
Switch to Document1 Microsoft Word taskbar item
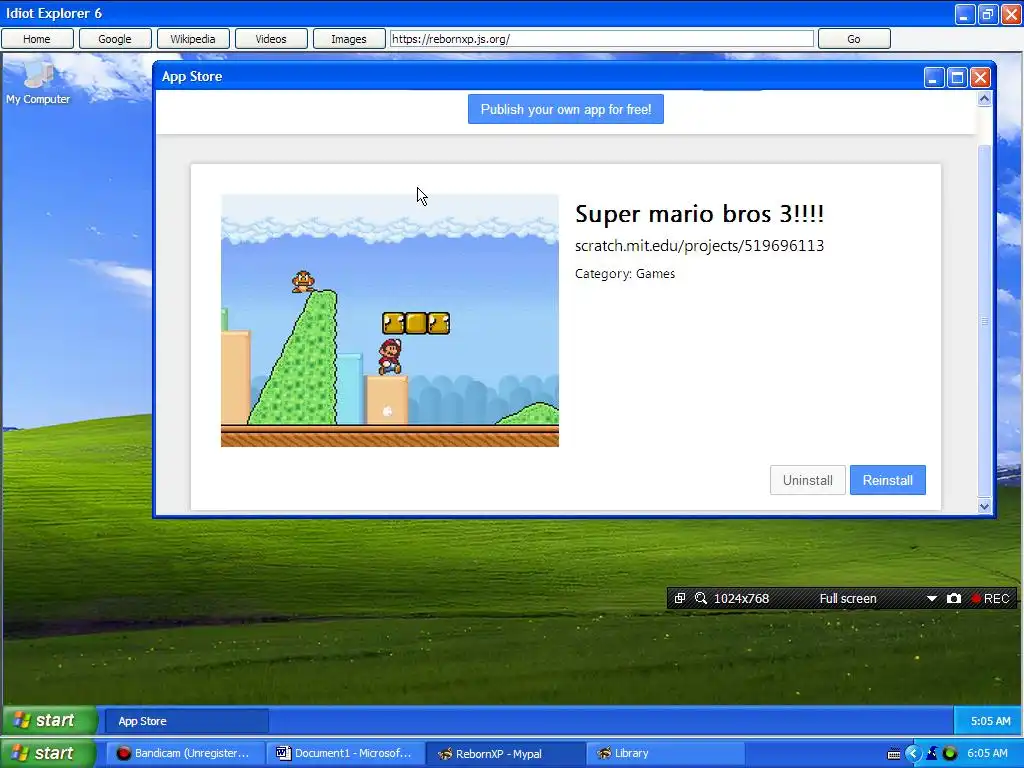(x=346, y=753)
